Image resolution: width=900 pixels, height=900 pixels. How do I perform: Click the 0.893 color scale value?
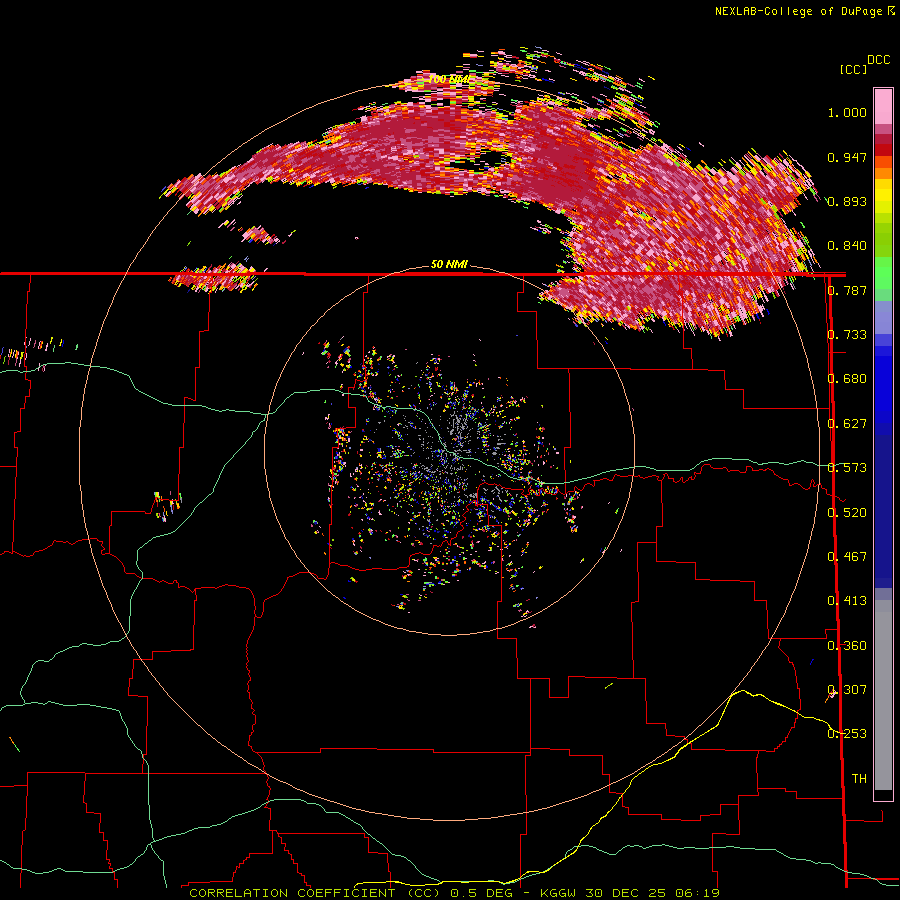point(847,201)
